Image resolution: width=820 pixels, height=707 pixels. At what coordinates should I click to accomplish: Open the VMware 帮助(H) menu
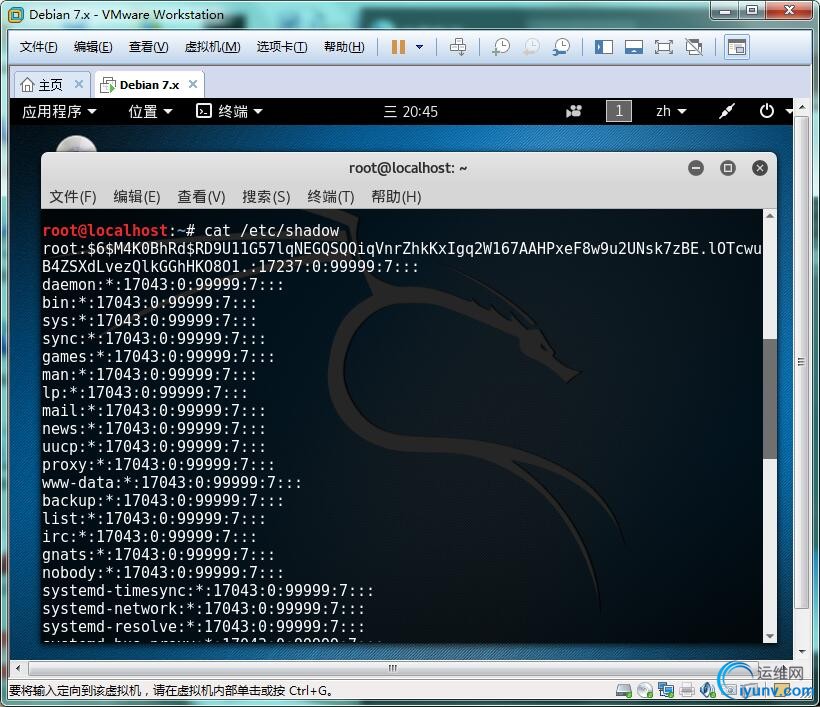click(344, 47)
